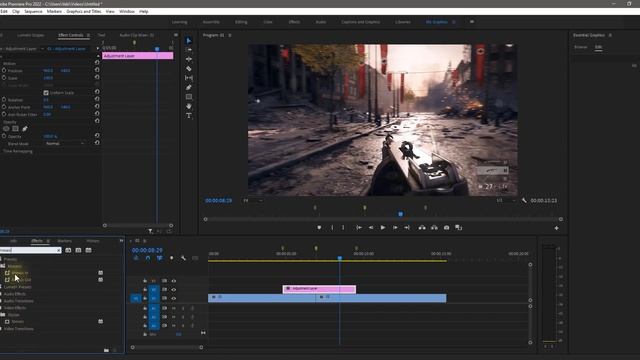
Task: Open playback resolution 1/2 dropdown
Action: [x=506, y=200]
